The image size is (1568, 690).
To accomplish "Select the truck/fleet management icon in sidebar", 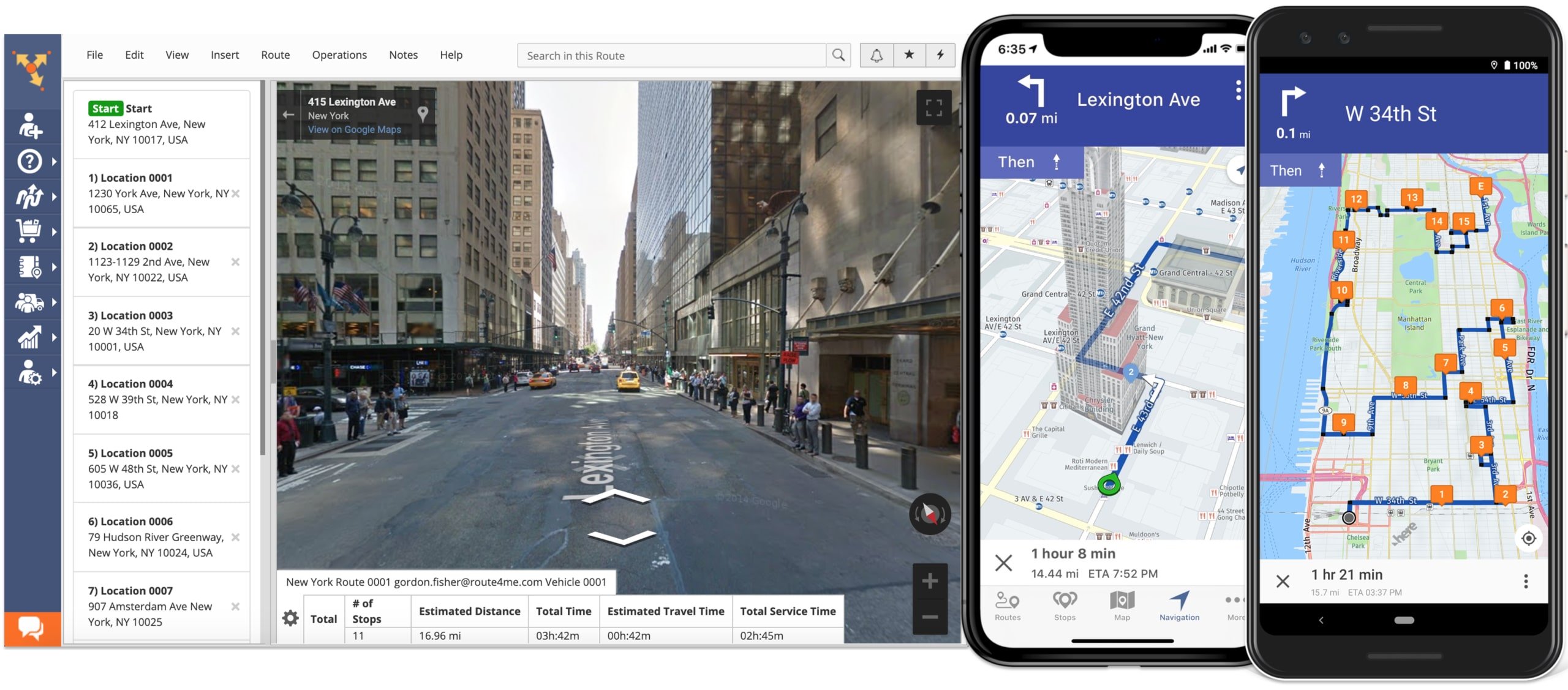I will tap(29, 301).
